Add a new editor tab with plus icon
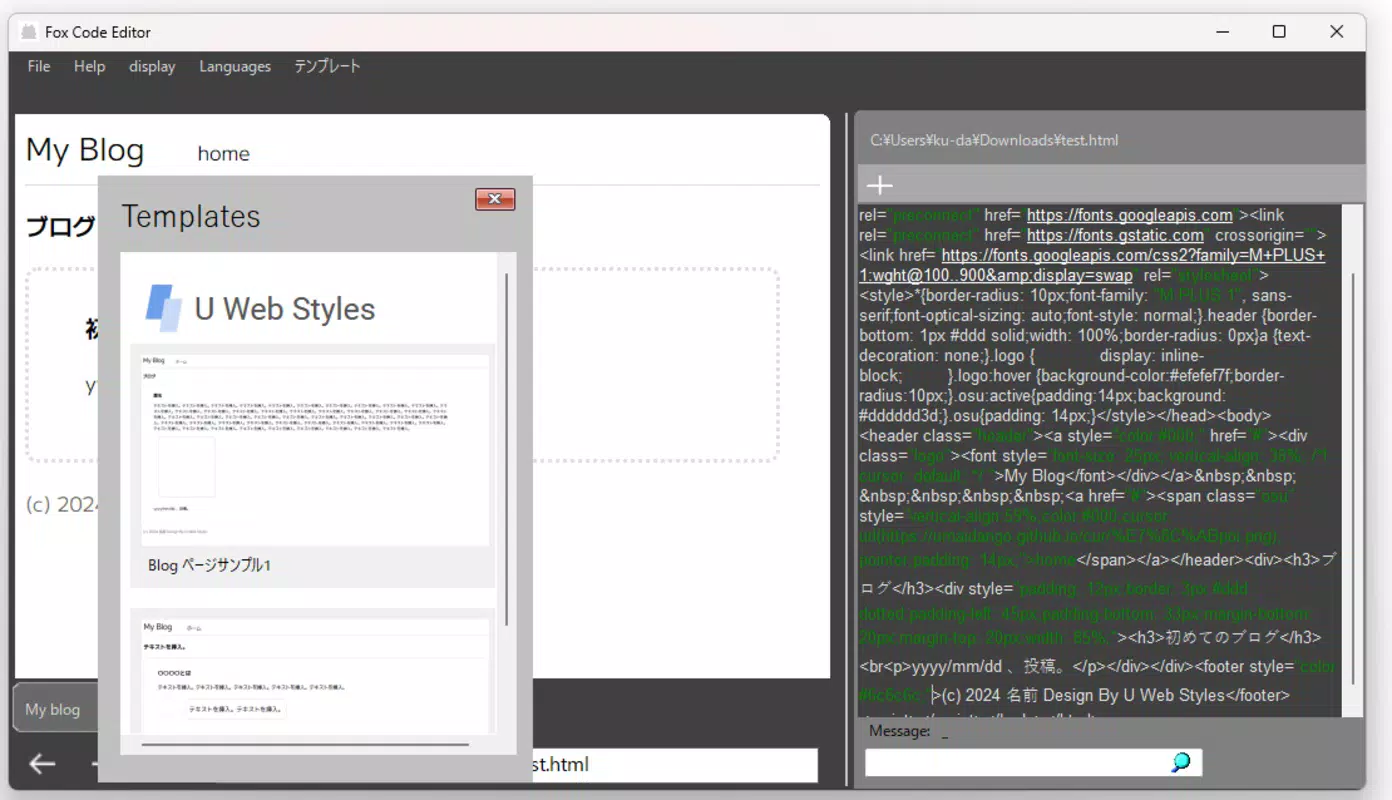 (879, 185)
